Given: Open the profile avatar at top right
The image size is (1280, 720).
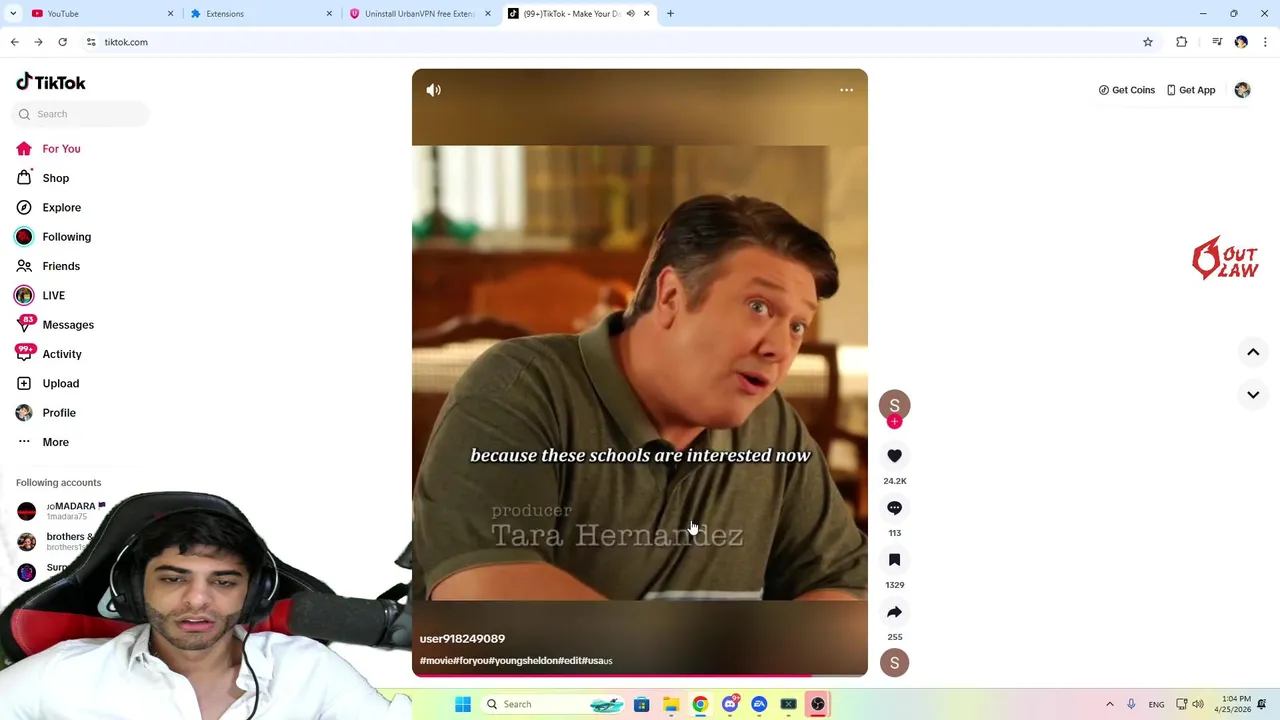Looking at the screenshot, I should (1242, 90).
